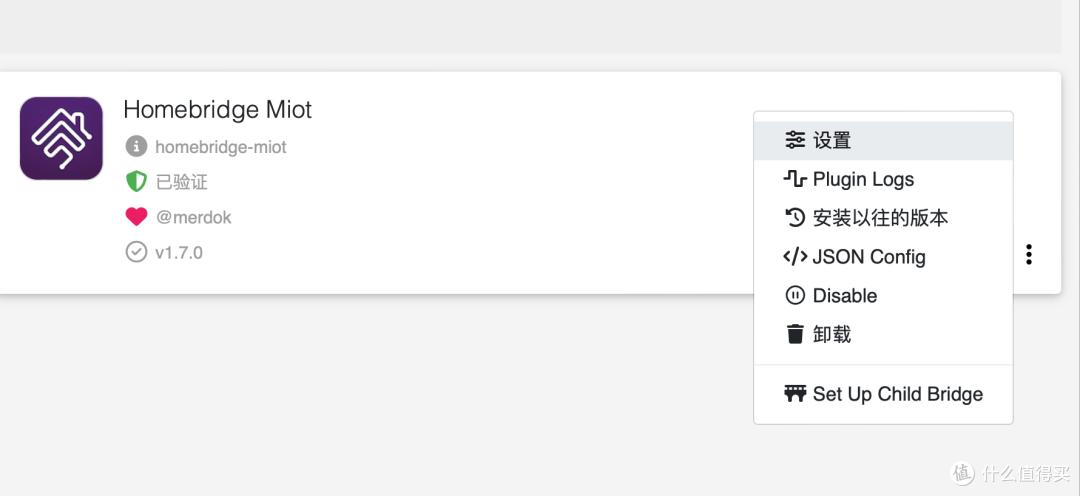Image resolution: width=1080 pixels, height=496 pixels.
Task: Click the history clock icon
Action: (x=795, y=218)
